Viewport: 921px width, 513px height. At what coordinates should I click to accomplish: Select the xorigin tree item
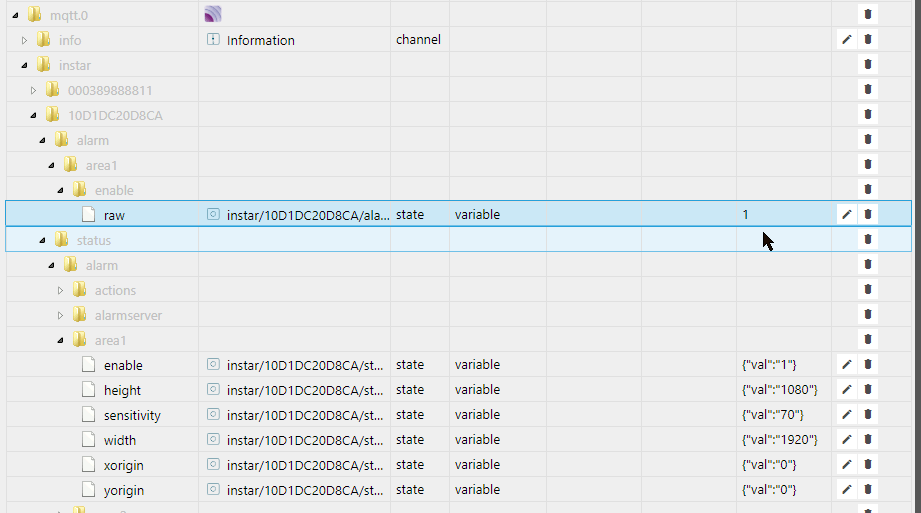pos(125,465)
